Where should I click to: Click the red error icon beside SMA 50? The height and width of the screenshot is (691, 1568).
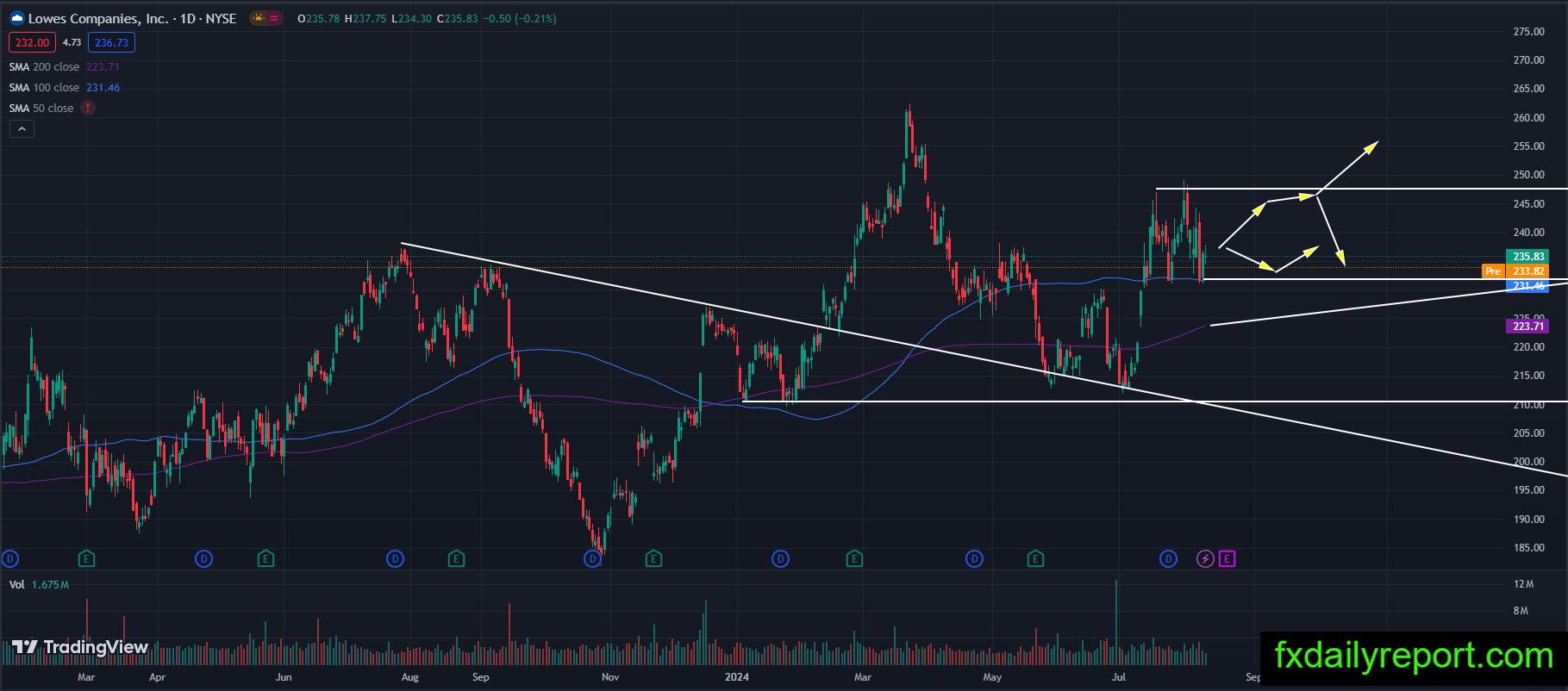click(88, 108)
